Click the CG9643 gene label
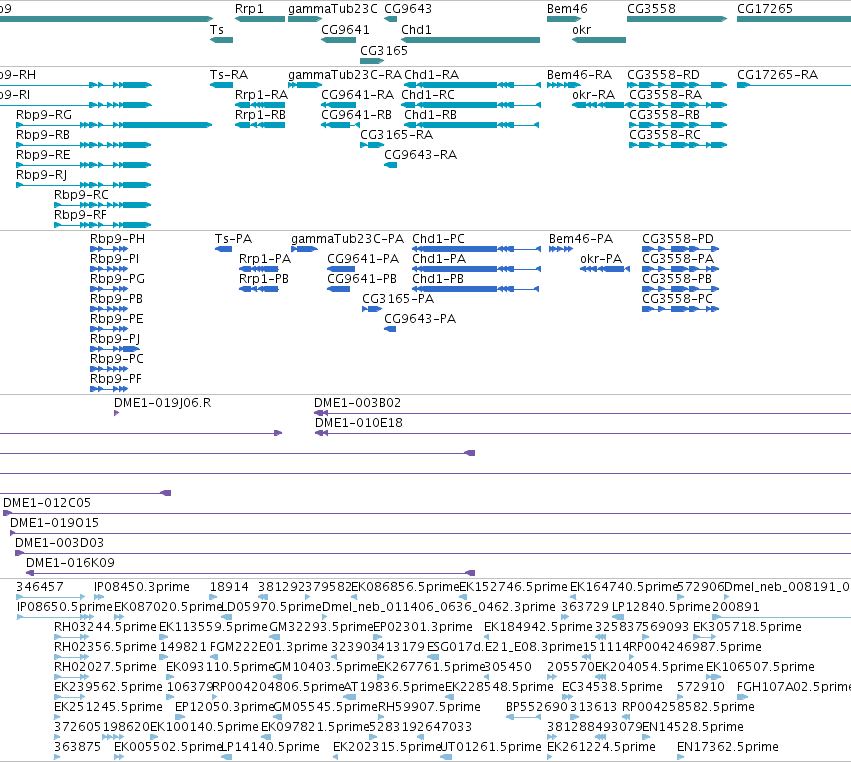851x762 pixels. click(408, 9)
